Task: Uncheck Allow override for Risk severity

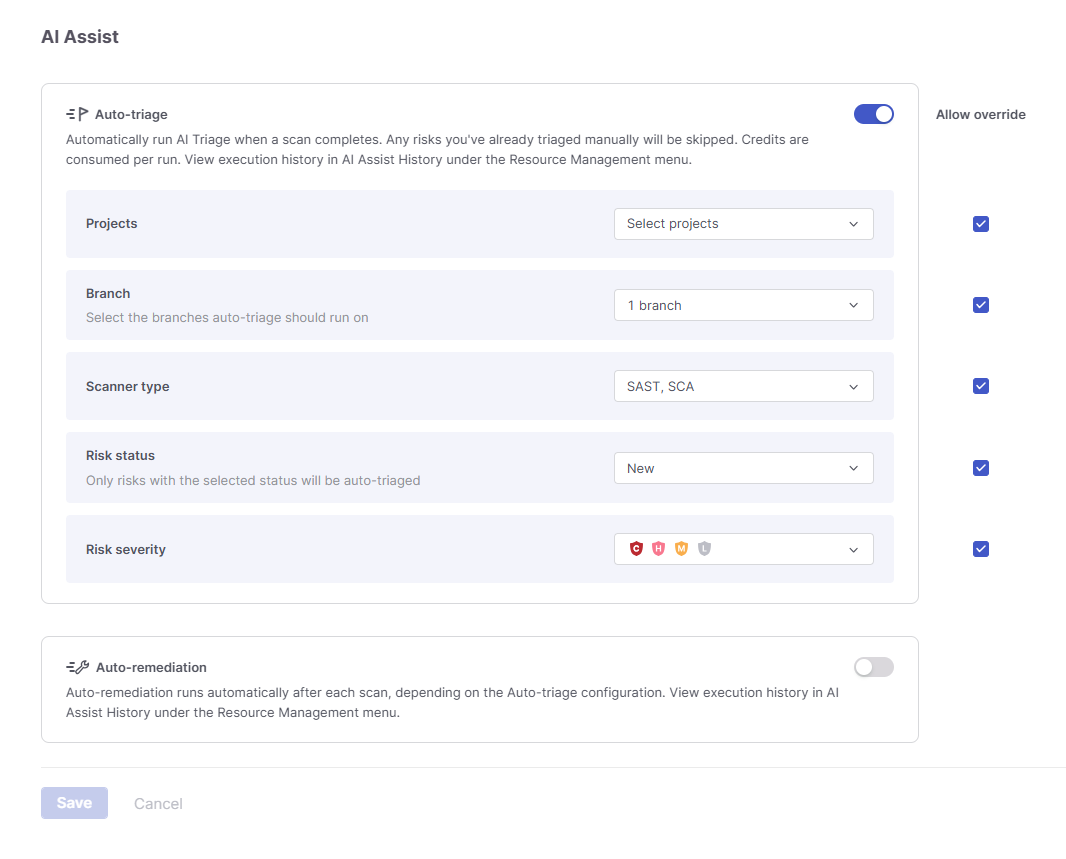Action: pos(980,549)
